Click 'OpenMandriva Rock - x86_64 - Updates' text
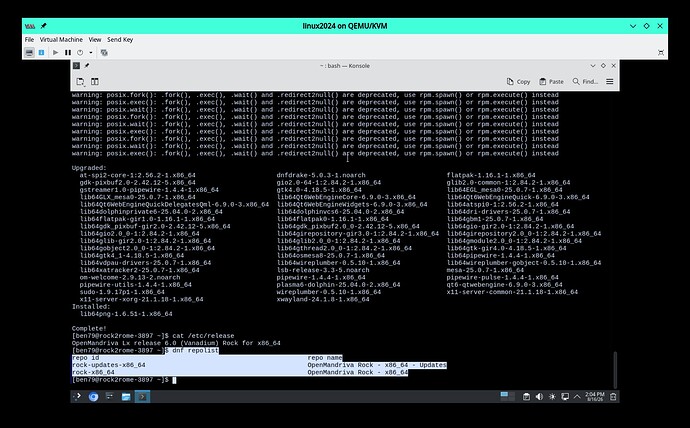The height and width of the screenshot is (428, 690). [x=377, y=365]
